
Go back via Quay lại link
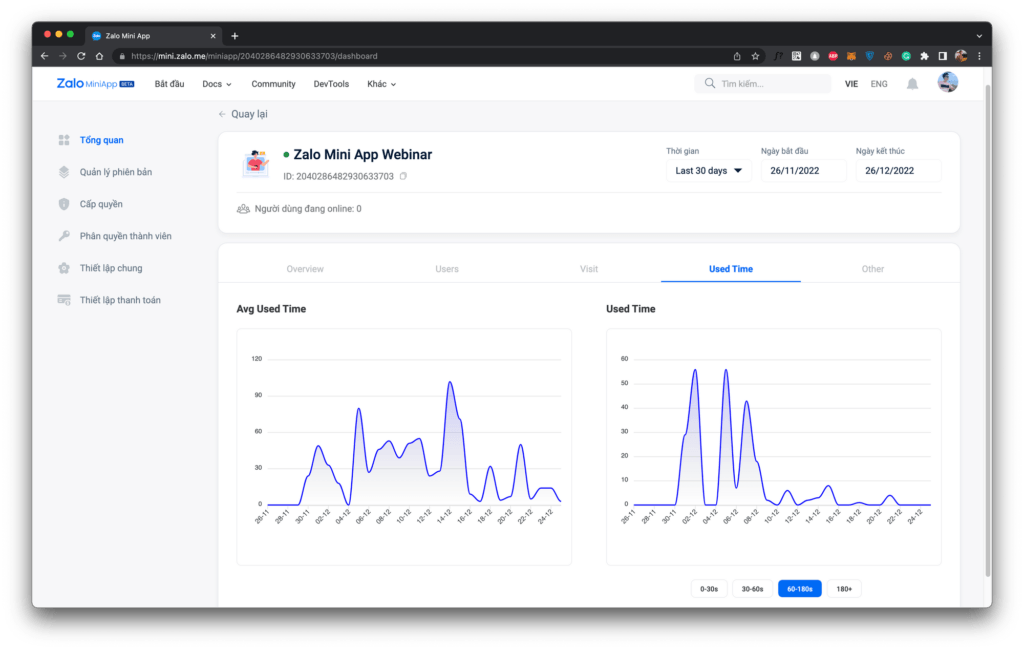click(x=243, y=114)
